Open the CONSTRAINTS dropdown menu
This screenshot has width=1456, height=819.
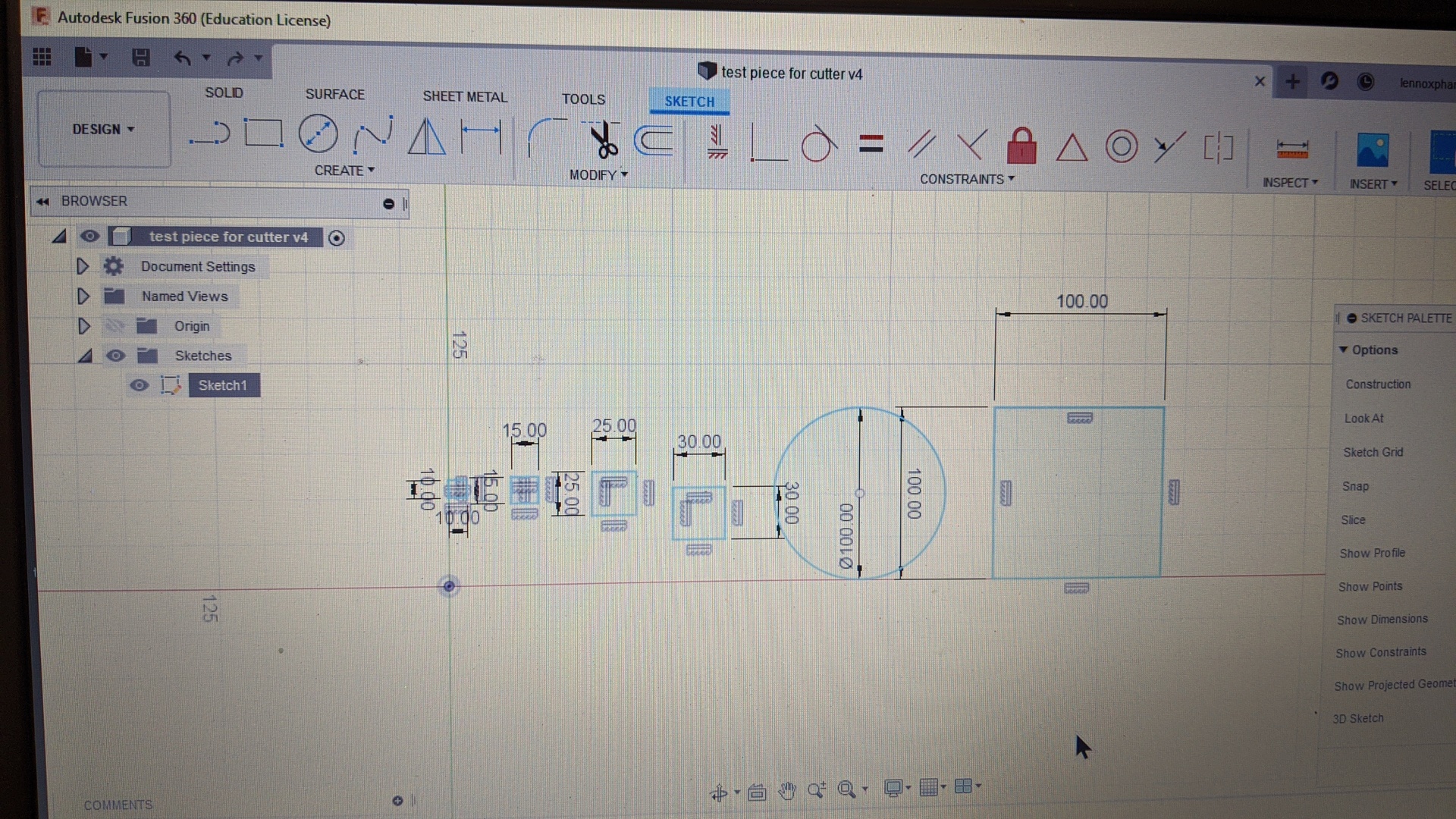(x=966, y=179)
